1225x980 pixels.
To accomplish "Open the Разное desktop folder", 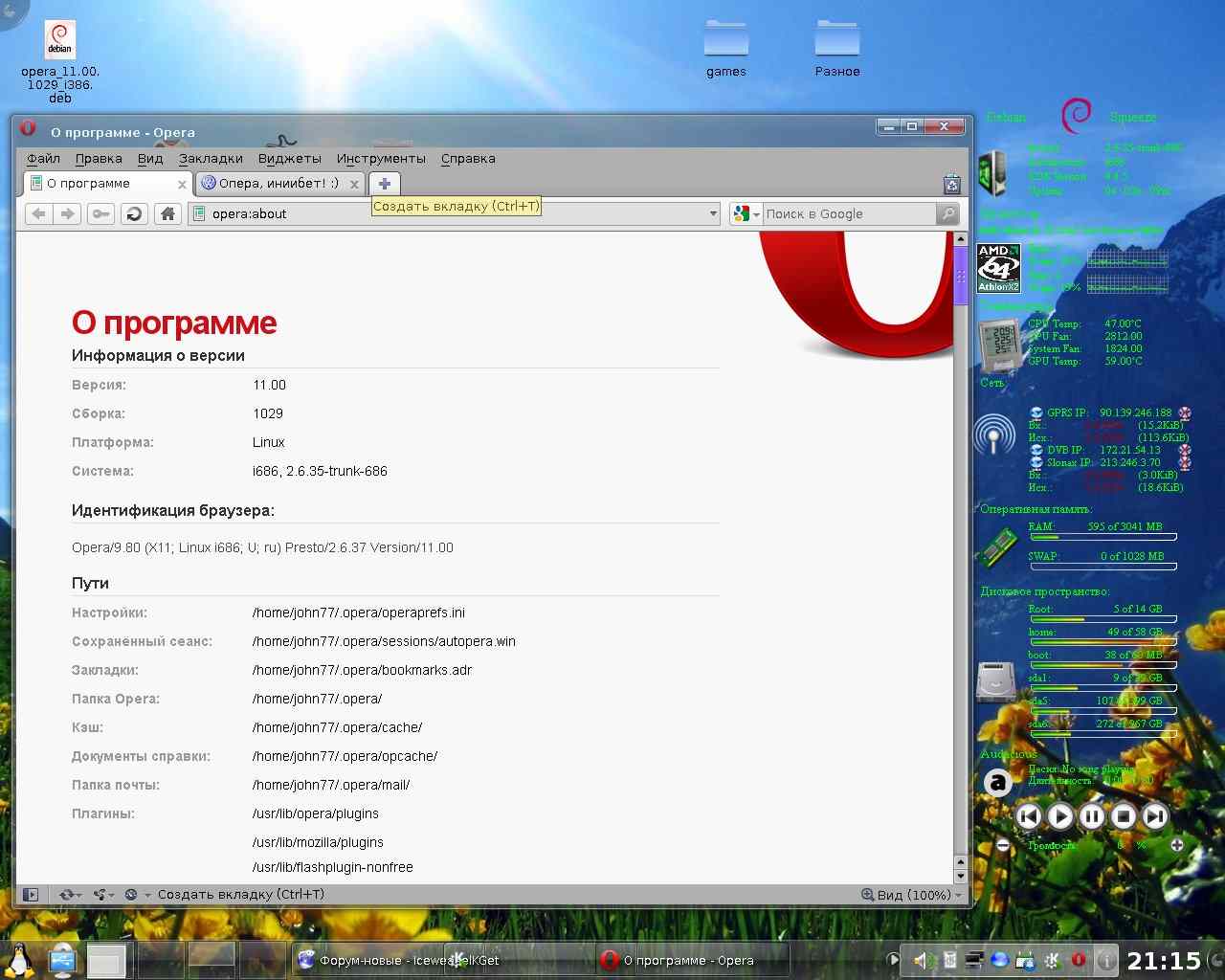I will [837, 49].
